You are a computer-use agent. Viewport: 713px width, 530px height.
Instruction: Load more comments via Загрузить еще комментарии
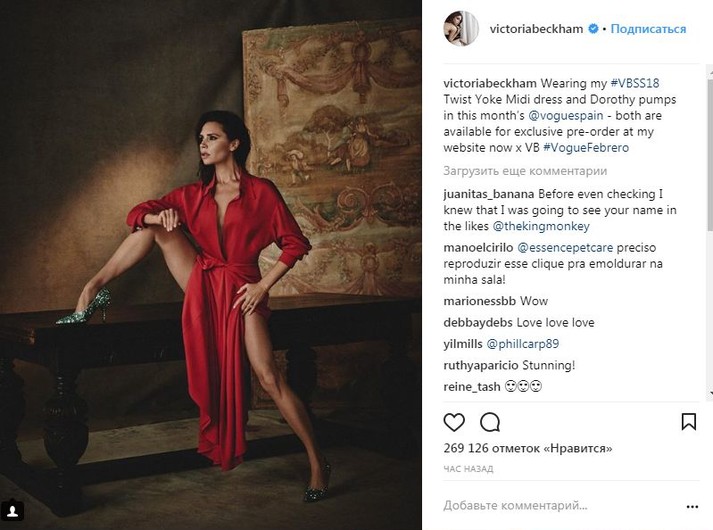pos(525,171)
